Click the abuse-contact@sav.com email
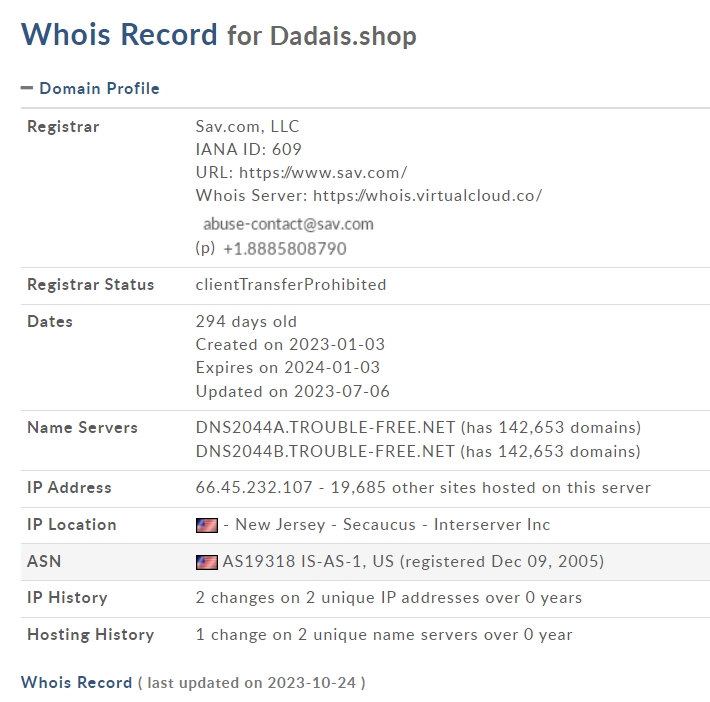This screenshot has height=702, width=710. (288, 224)
